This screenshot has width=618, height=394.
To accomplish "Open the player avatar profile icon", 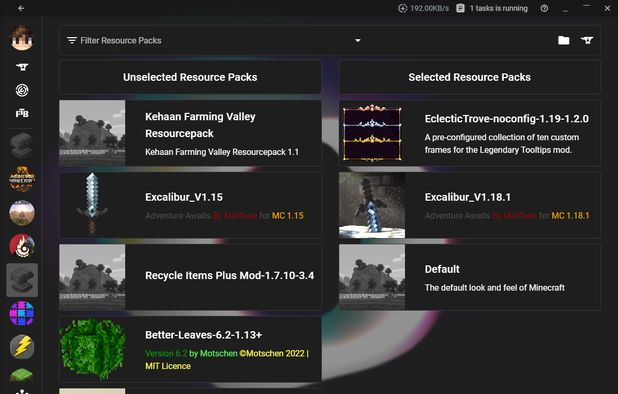I will pos(22,38).
